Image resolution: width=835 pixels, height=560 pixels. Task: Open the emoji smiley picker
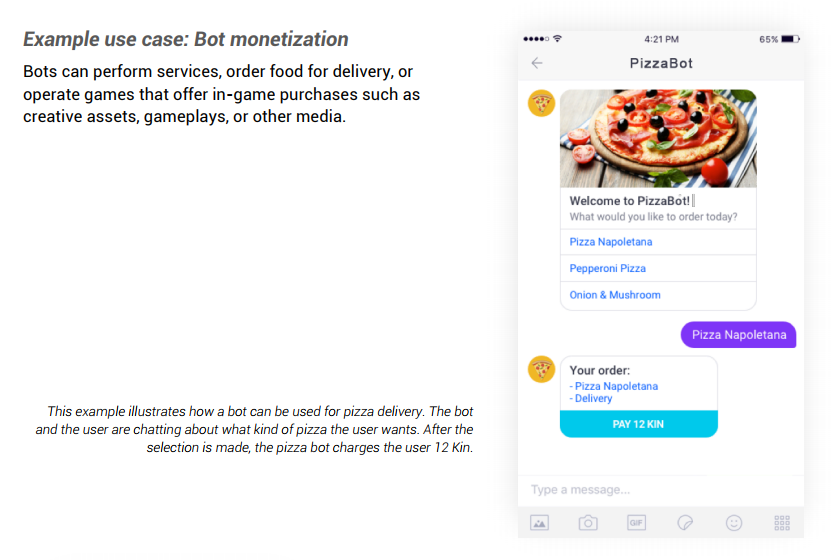pos(734,522)
